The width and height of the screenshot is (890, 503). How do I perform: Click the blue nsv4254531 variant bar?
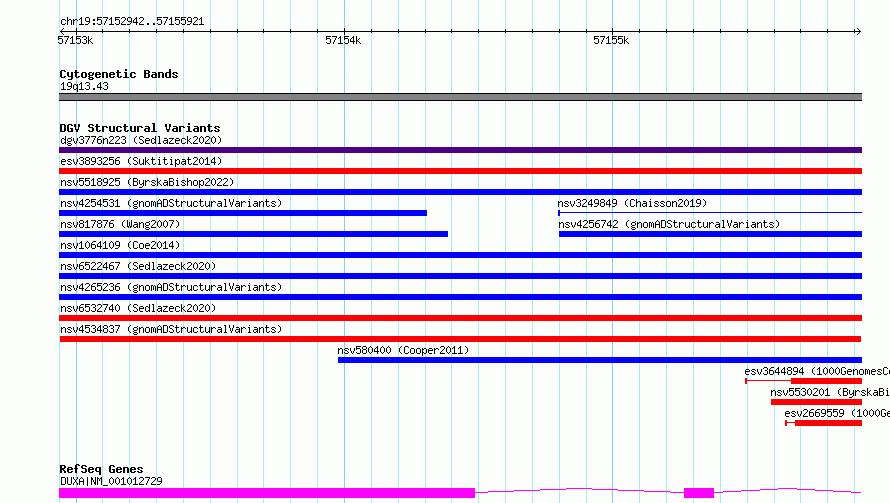click(243, 213)
